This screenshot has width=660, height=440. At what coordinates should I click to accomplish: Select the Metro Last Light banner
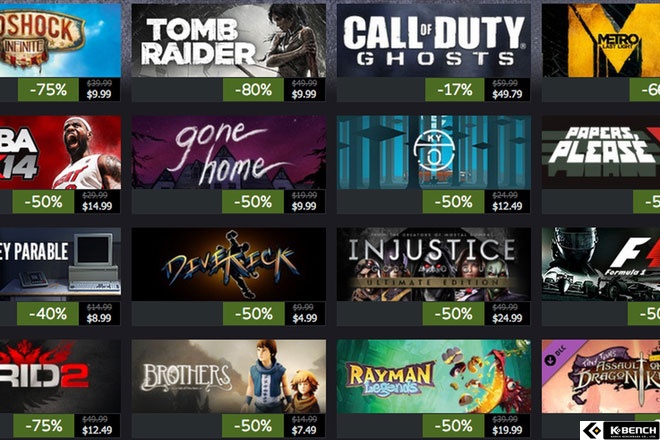601,40
